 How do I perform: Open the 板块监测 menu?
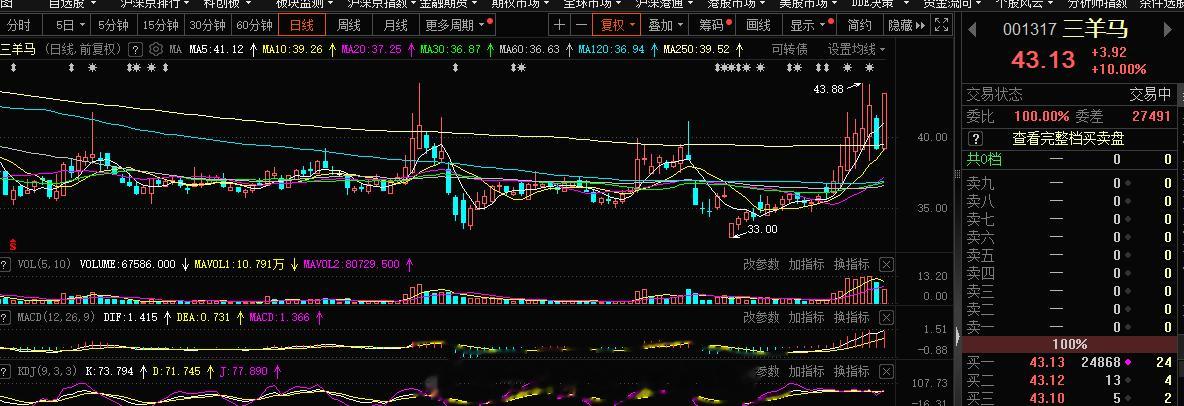click(305, 4)
